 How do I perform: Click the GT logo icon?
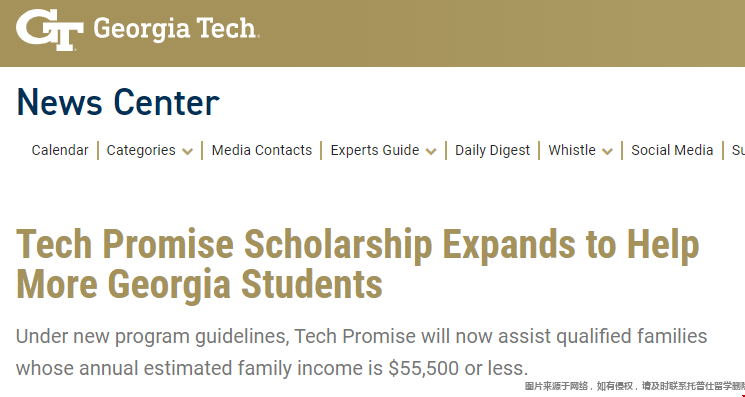click(x=50, y=30)
